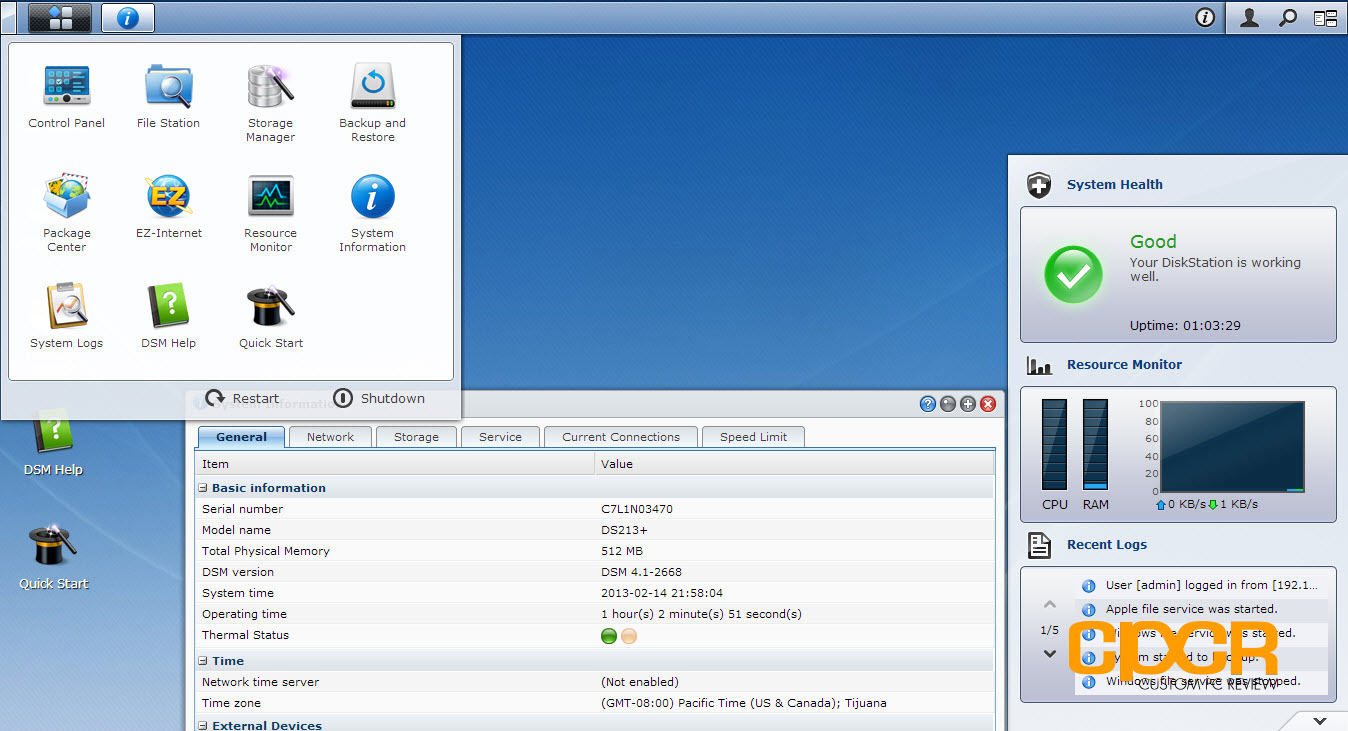Show previous log page with up arrow
1348x731 pixels.
click(1050, 604)
